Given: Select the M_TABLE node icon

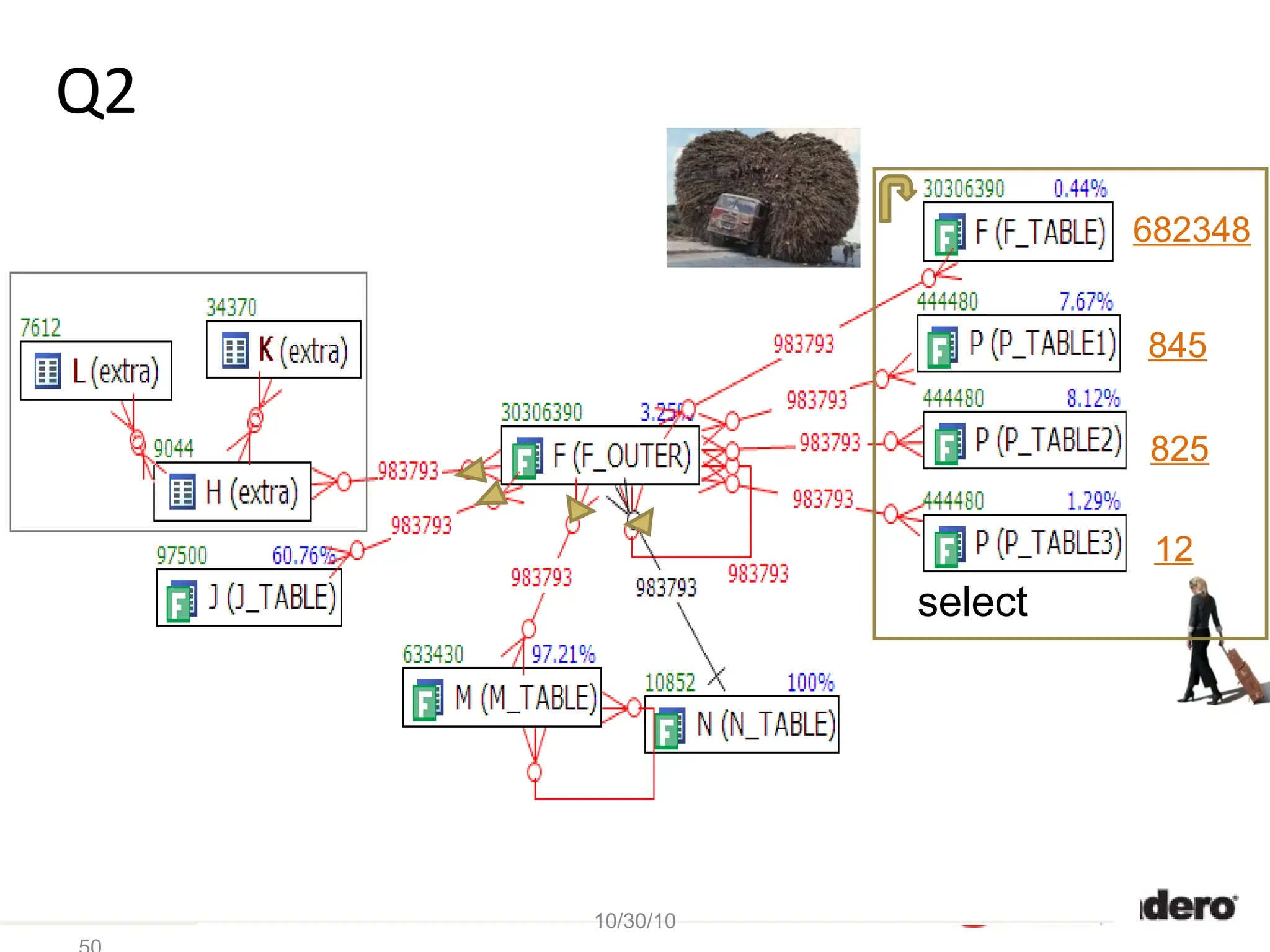Looking at the screenshot, I should (x=428, y=699).
